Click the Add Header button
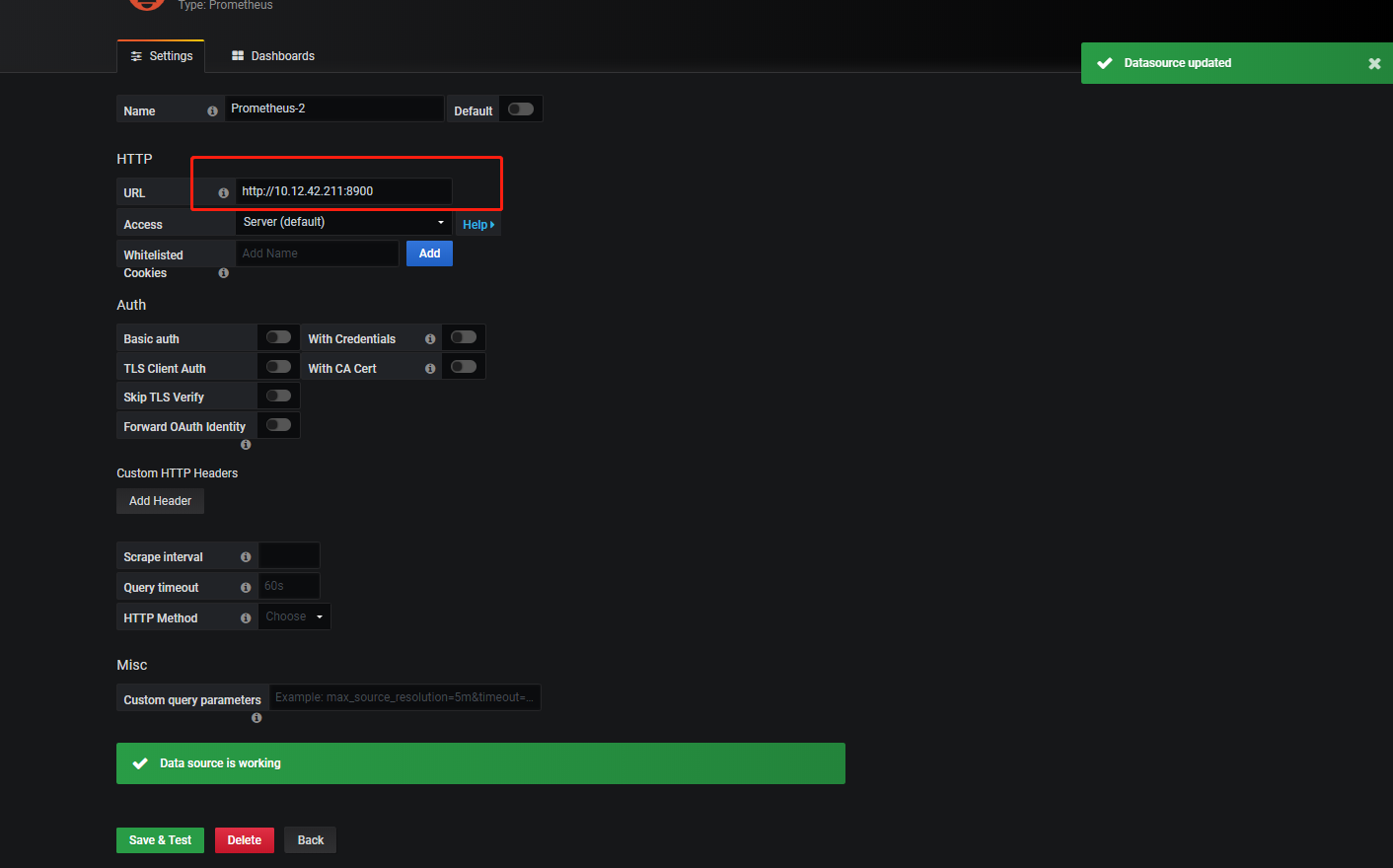The image size is (1393, 868). (160, 501)
